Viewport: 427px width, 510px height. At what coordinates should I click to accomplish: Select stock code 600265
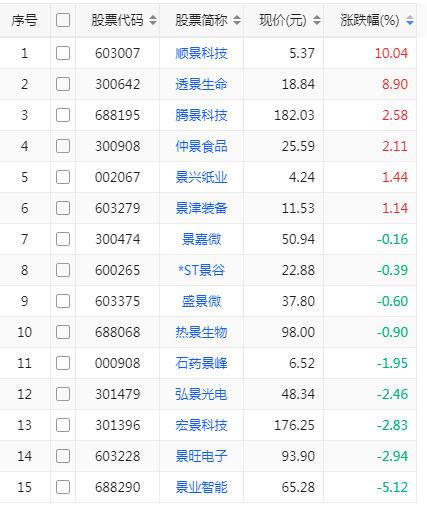(117, 270)
